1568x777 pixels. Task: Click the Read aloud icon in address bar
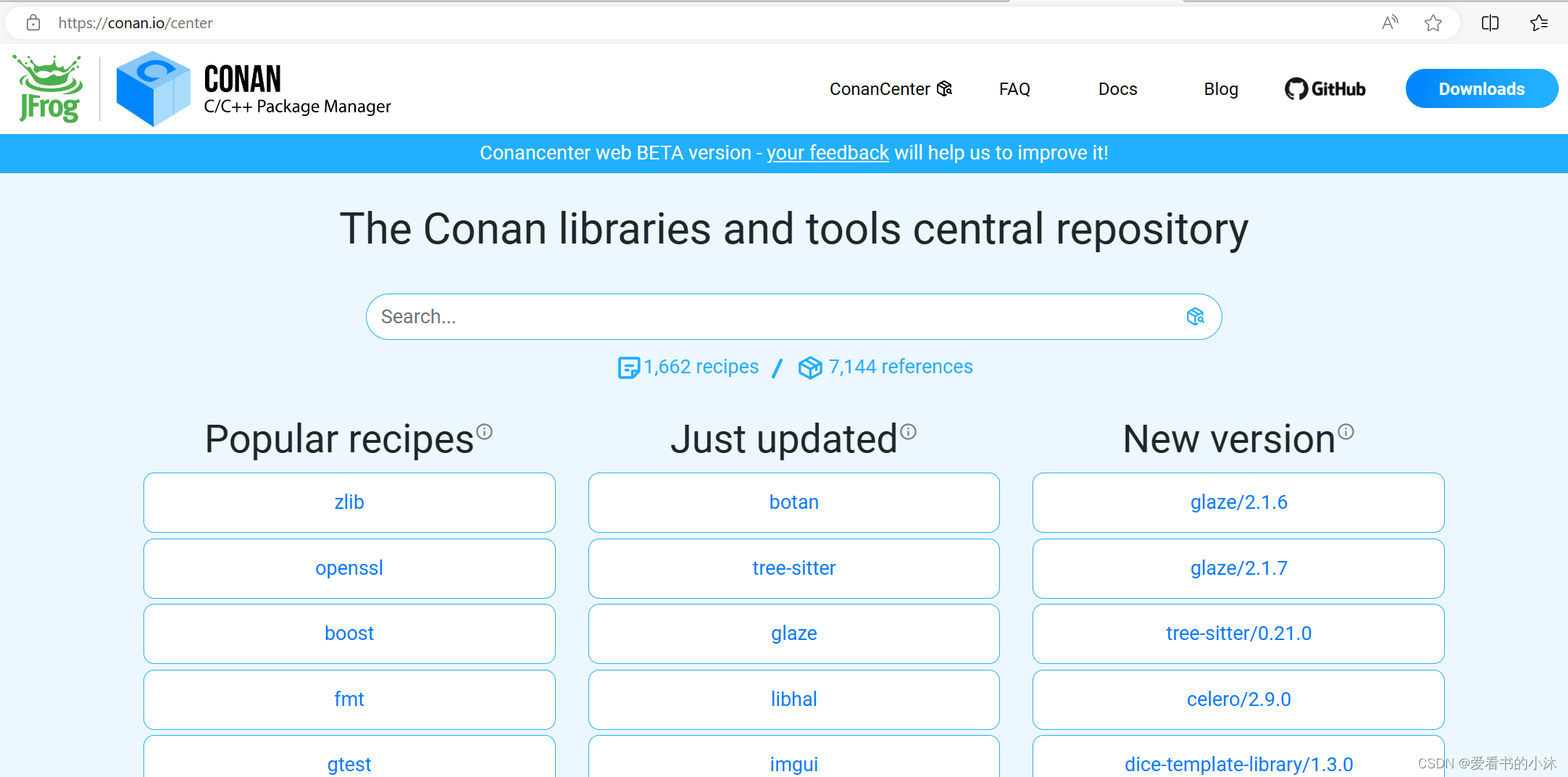(x=1389, y=23)
